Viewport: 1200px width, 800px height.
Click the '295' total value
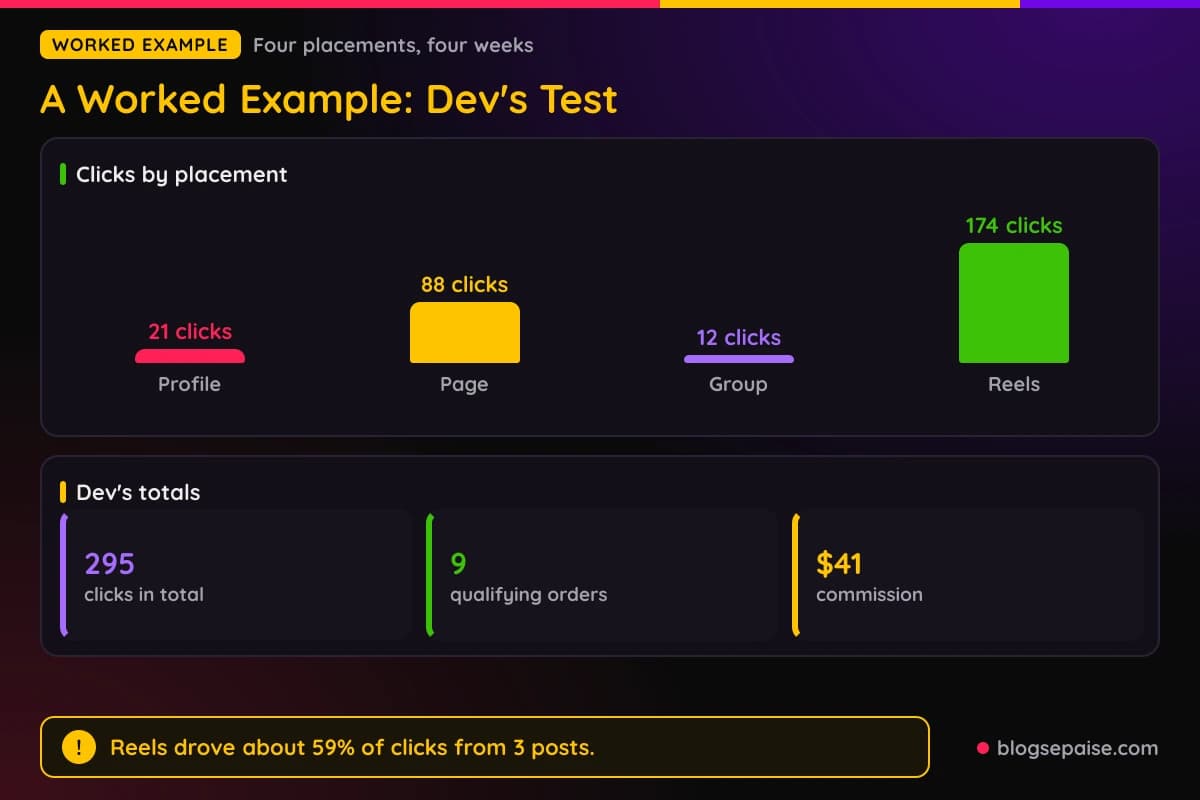pyautogui.click(x=110, y=564)
